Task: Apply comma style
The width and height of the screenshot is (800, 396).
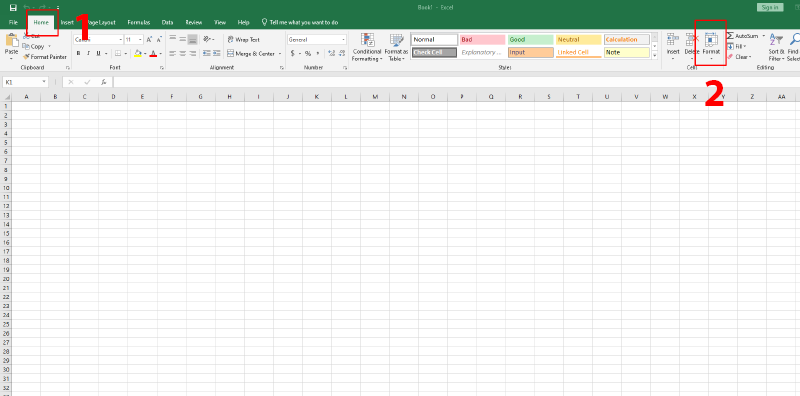Action: pyautogui.click(x=317, y=53)
